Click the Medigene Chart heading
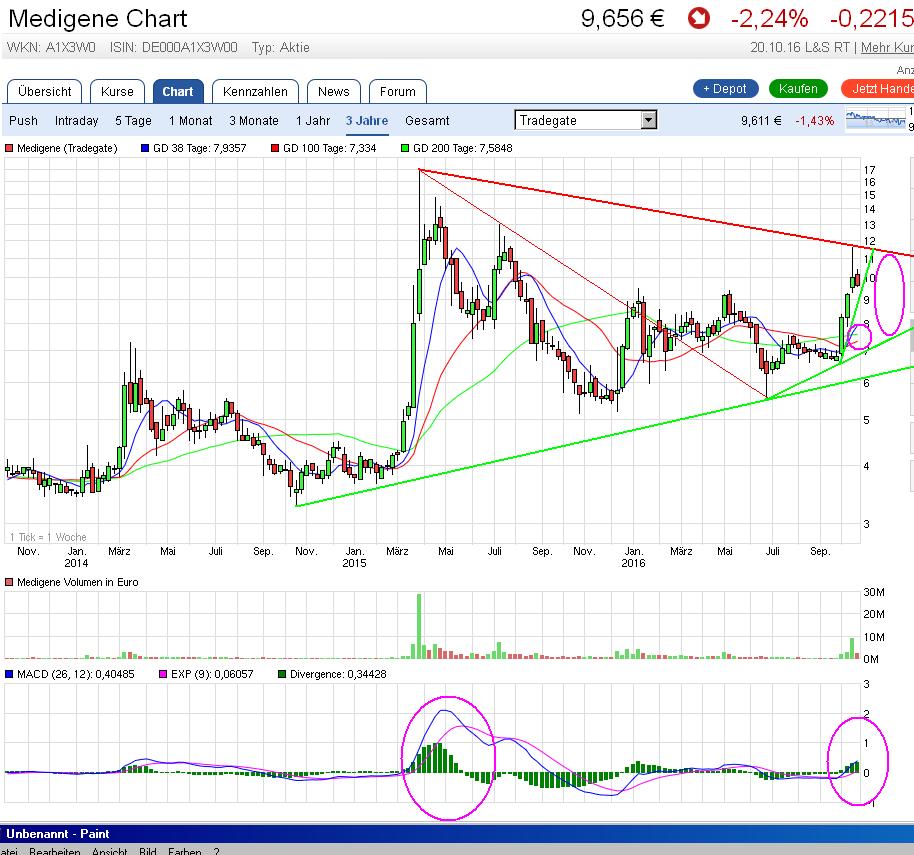This screenshot has width=914, height=855. pos(98,19)
